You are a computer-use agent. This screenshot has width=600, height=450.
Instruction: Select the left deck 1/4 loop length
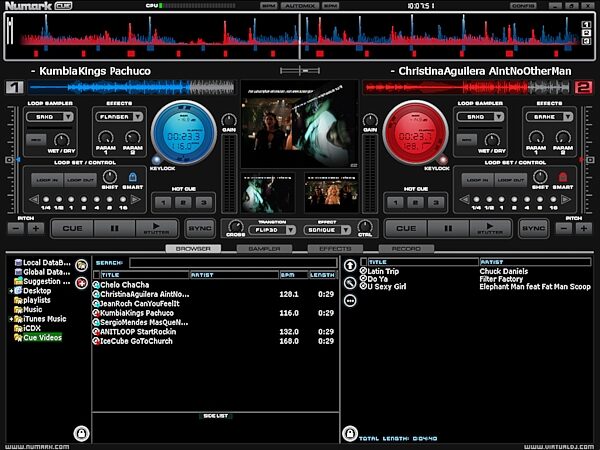(46, 199)
